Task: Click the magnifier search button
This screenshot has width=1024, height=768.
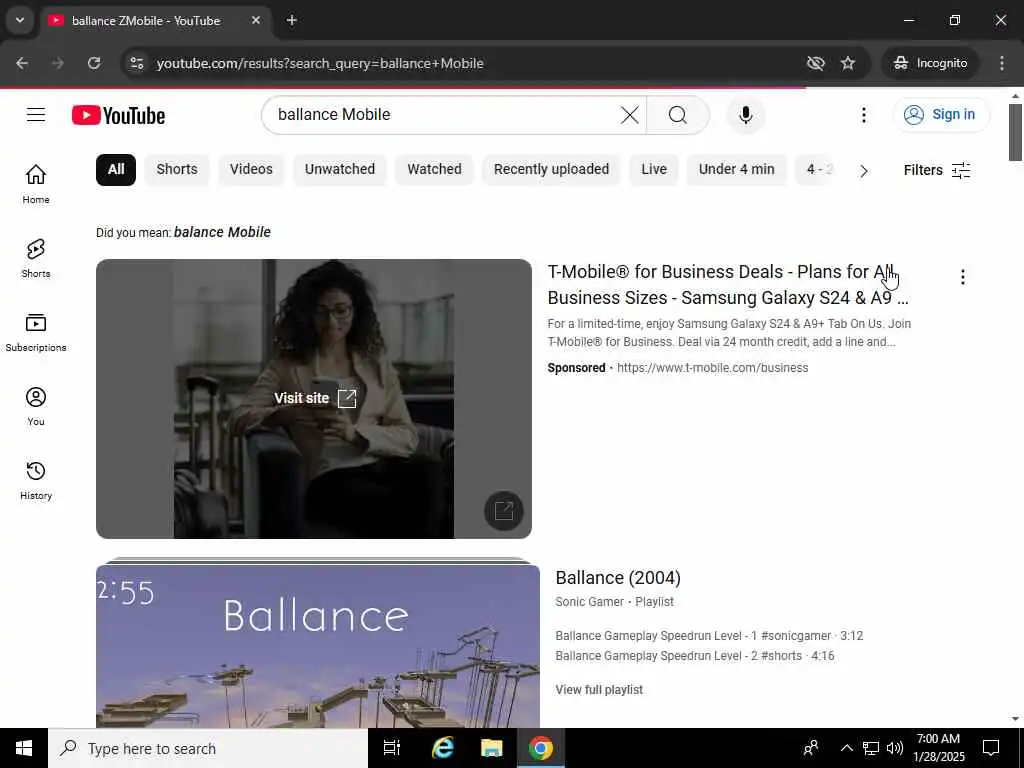Action: [x=678, y=115]
